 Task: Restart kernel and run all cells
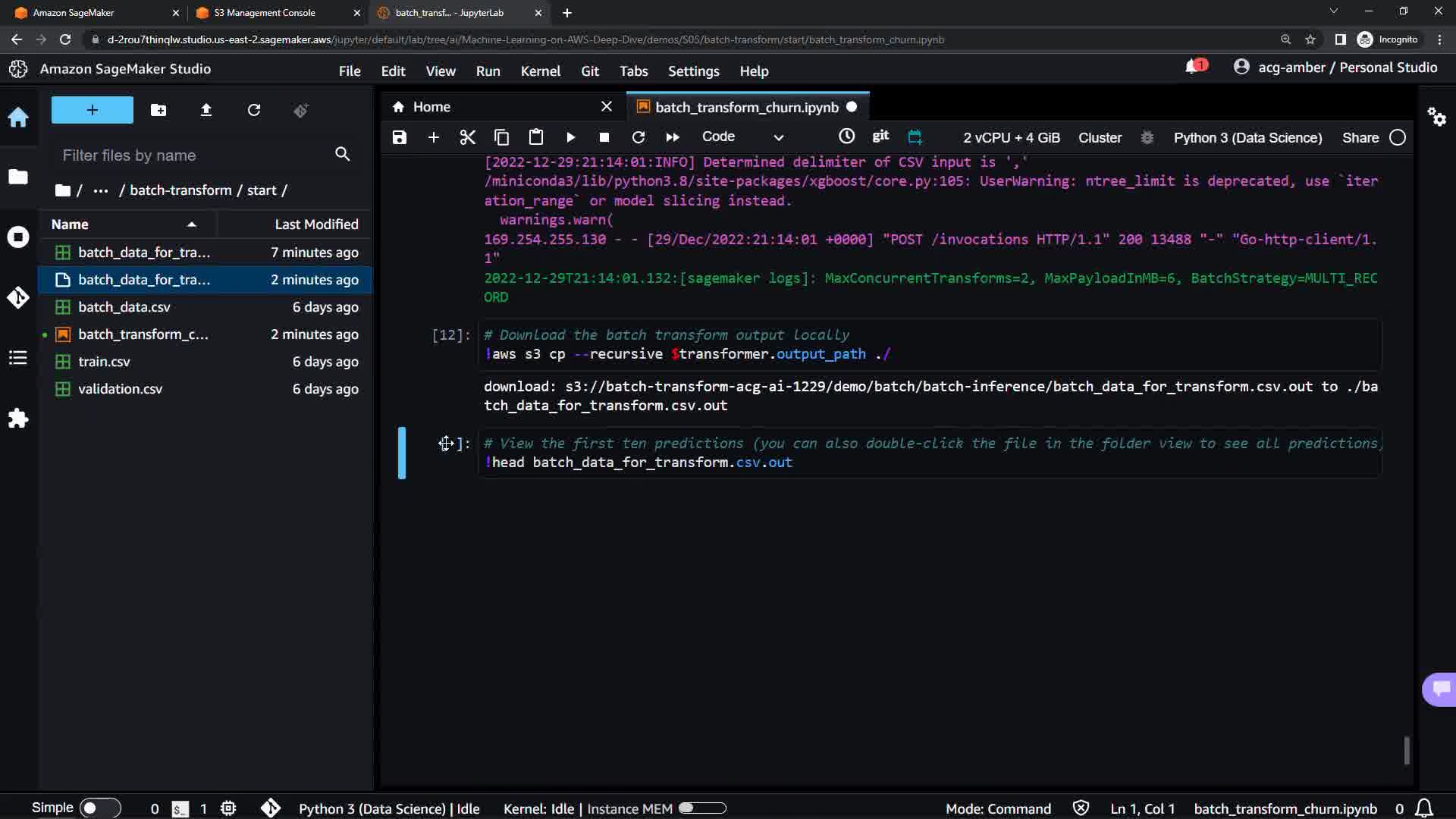(x=672, y=137)
